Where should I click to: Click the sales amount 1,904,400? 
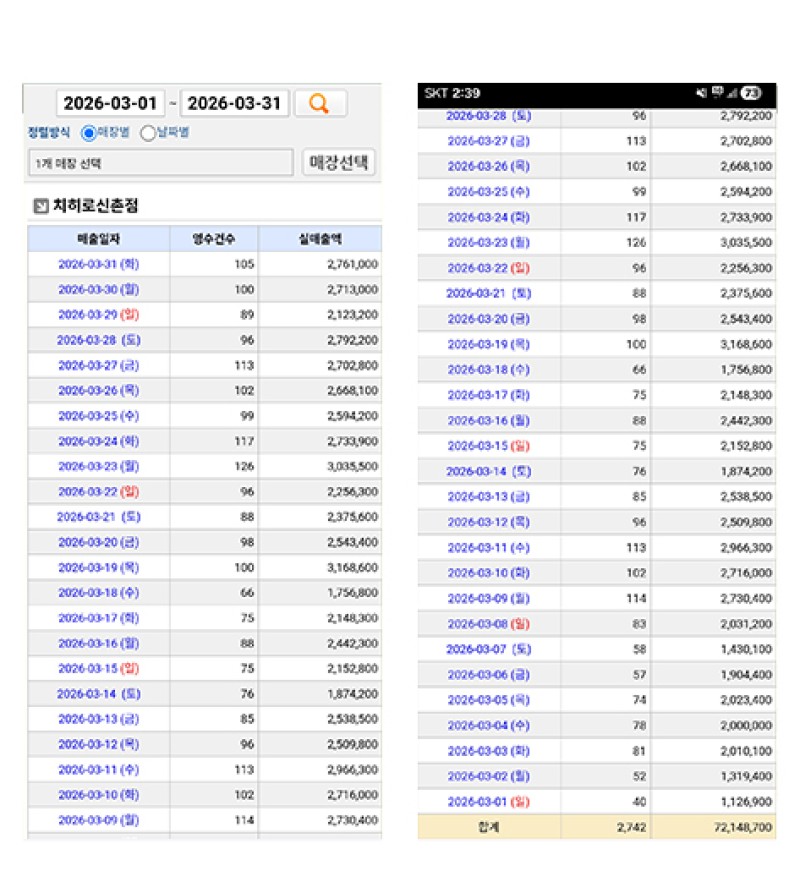(746, 675)
